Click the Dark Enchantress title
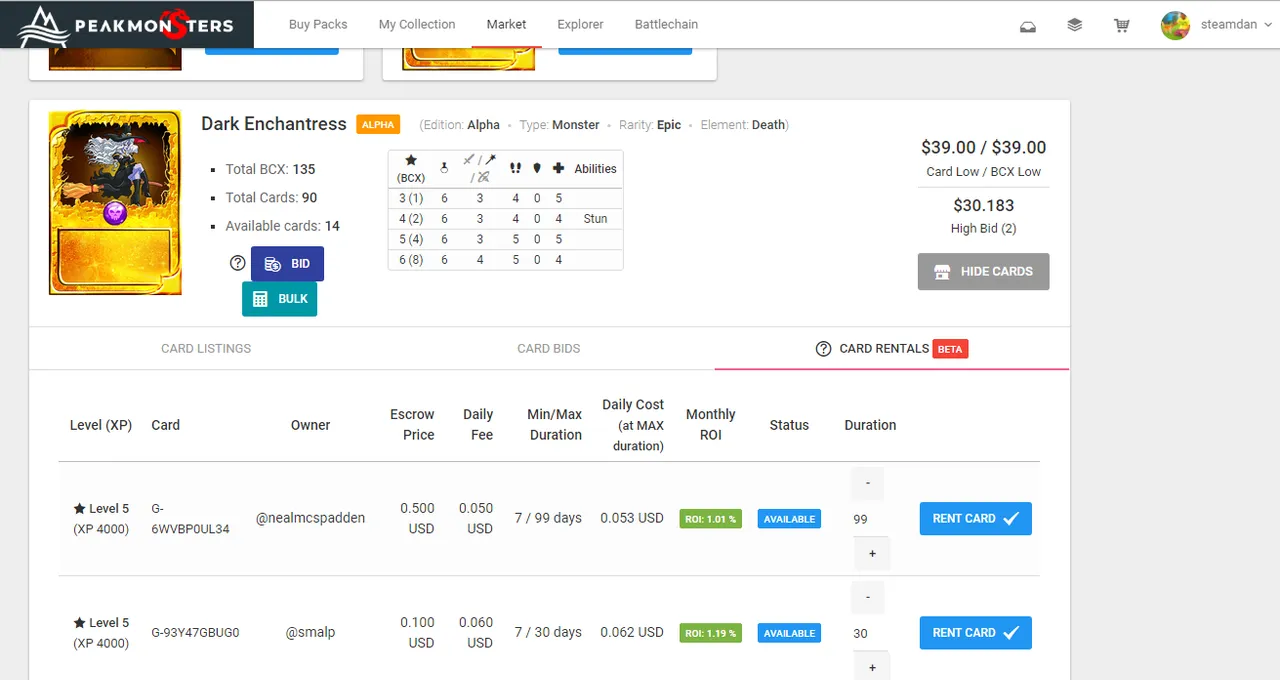The height and width of the screenshot is (680, 1280). point(274,124)
